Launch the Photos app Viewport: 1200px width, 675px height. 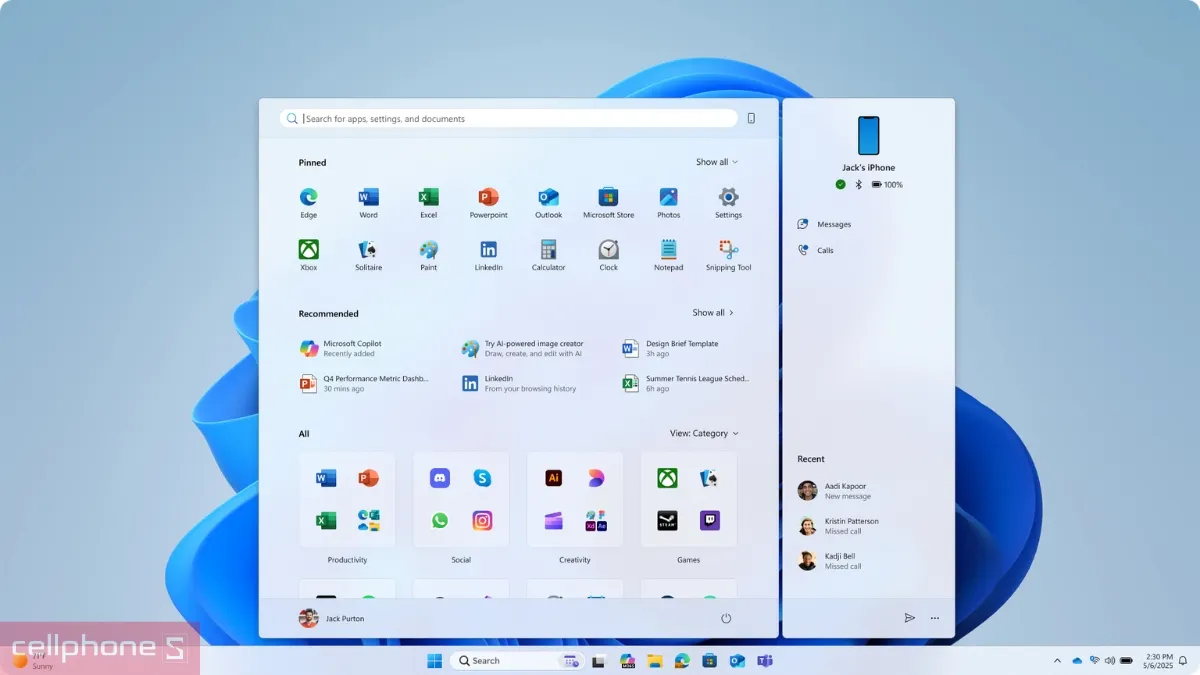pos(668,202)
